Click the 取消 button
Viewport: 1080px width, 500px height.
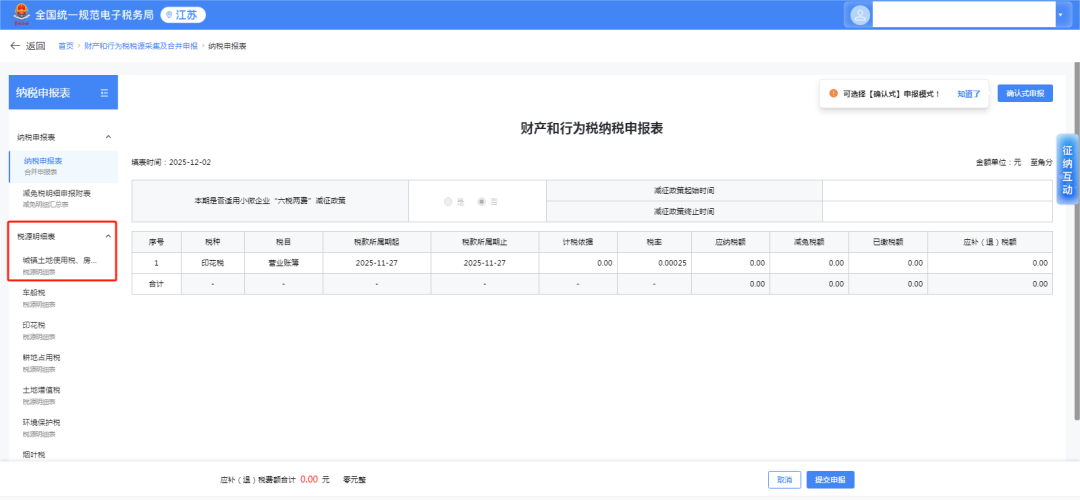(x=785, y=479)
